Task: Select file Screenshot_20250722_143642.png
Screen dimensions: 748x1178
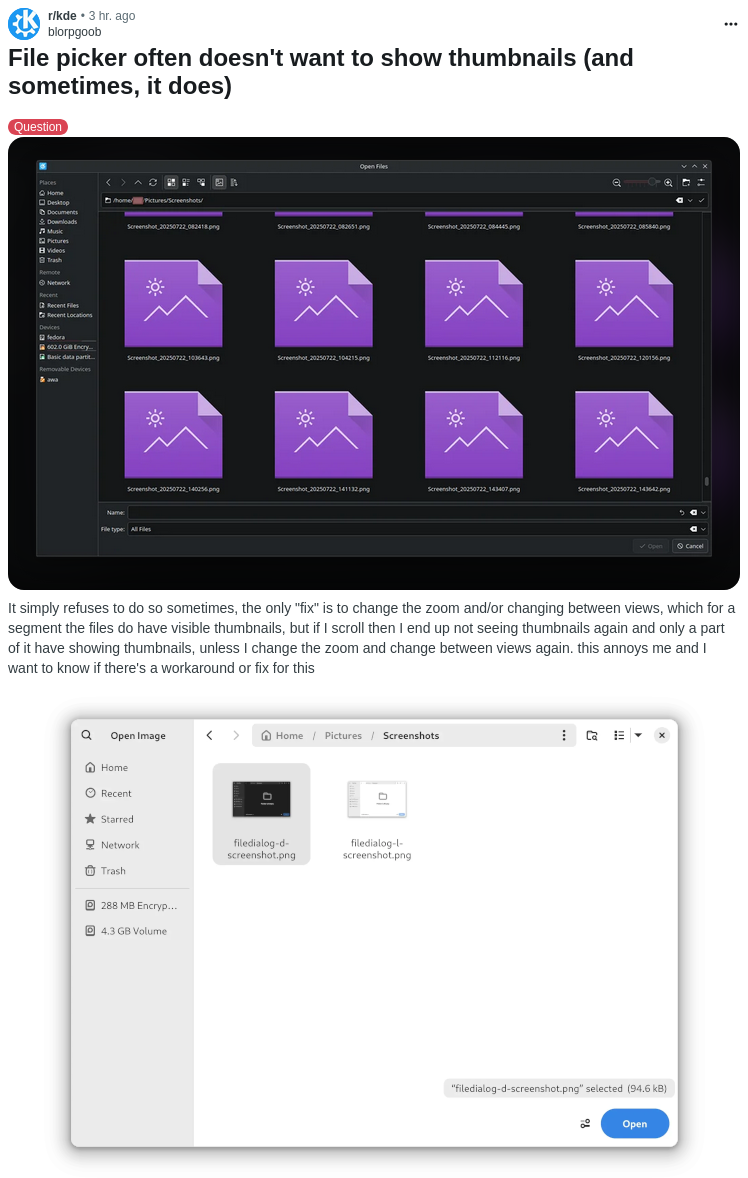Action: click(x=624, y=442)
